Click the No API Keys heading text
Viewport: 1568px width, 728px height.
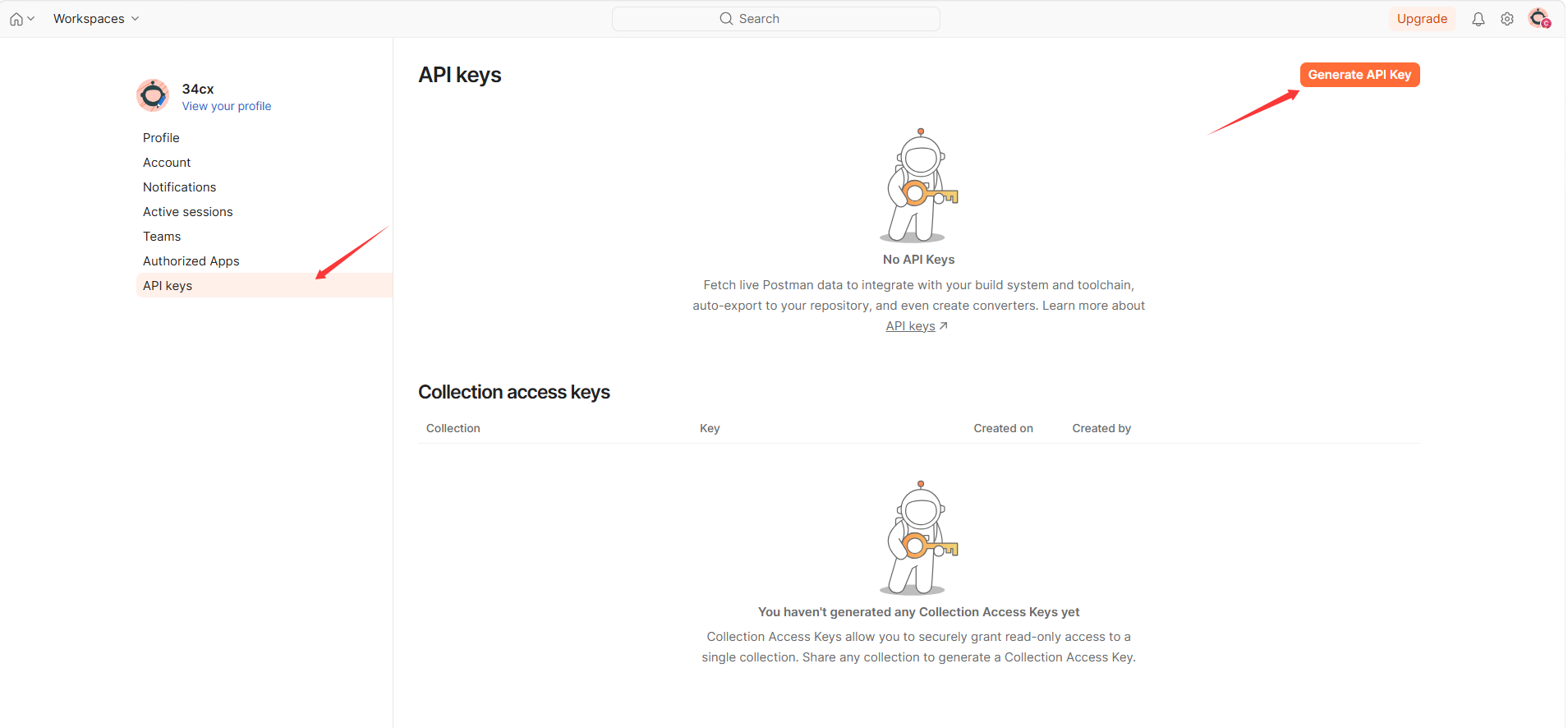pos(918,260)
